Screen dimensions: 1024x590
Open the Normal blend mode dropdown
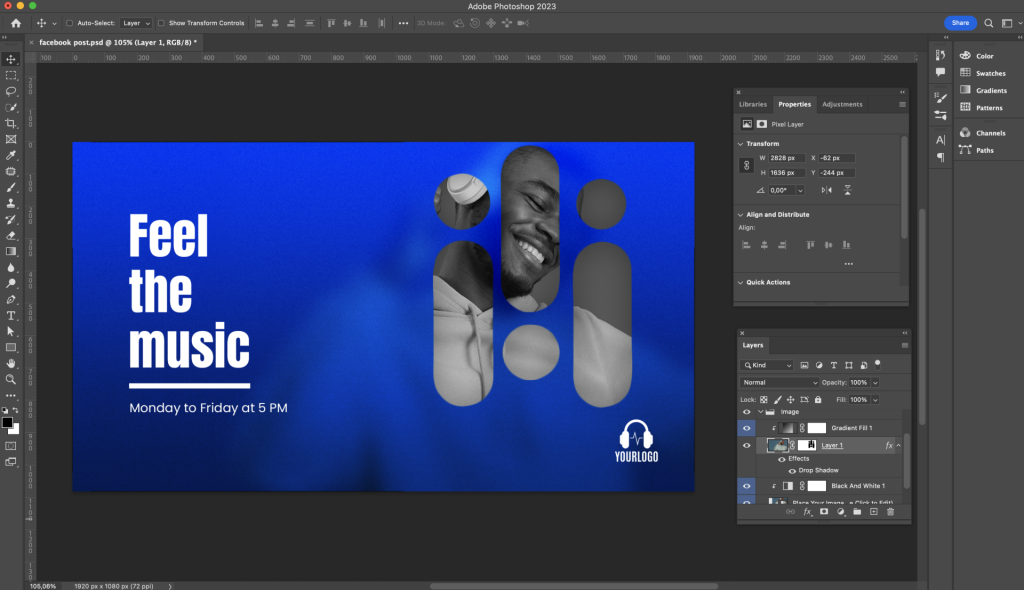click(780, 382)
